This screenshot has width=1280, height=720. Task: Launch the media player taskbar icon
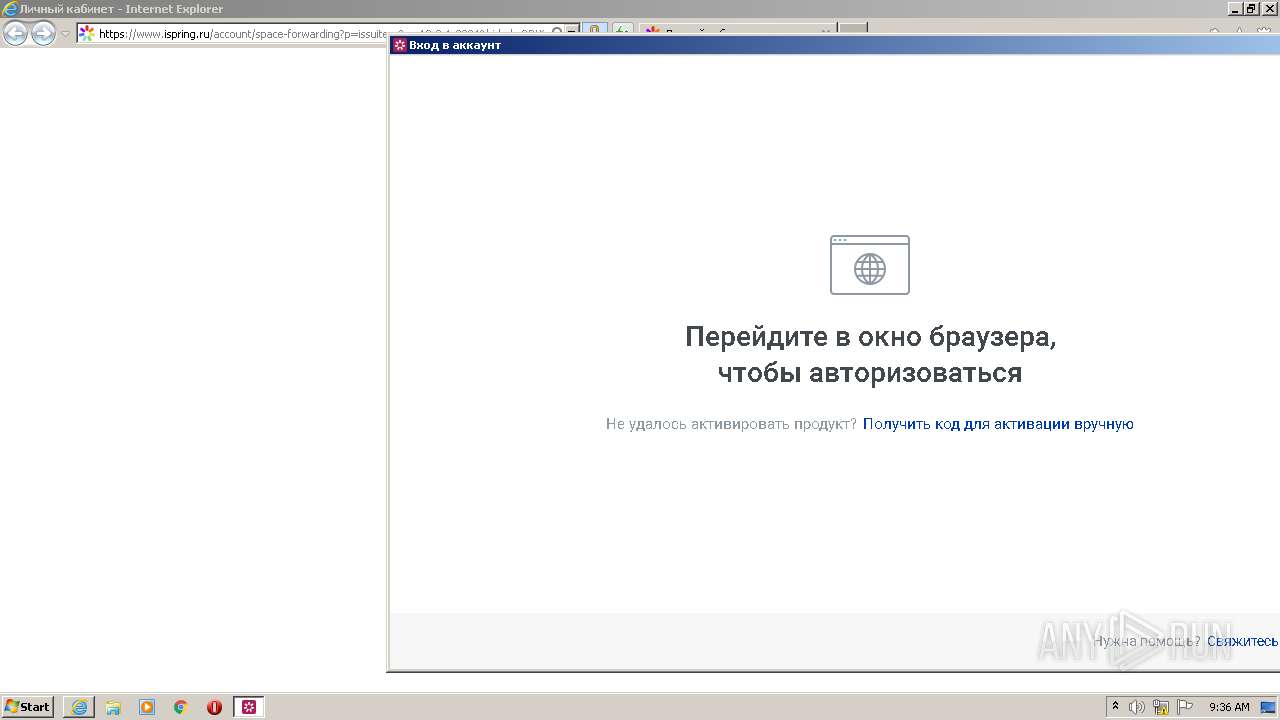[x=147, y=707]
